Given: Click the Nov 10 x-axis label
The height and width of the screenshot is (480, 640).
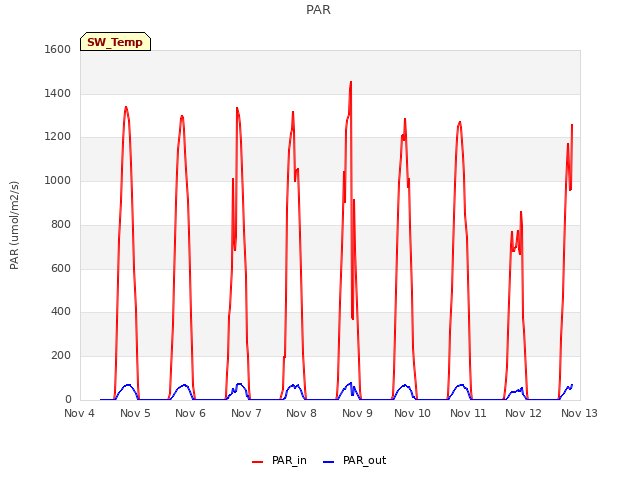Looking at the screenshot, I should (412, 413).
